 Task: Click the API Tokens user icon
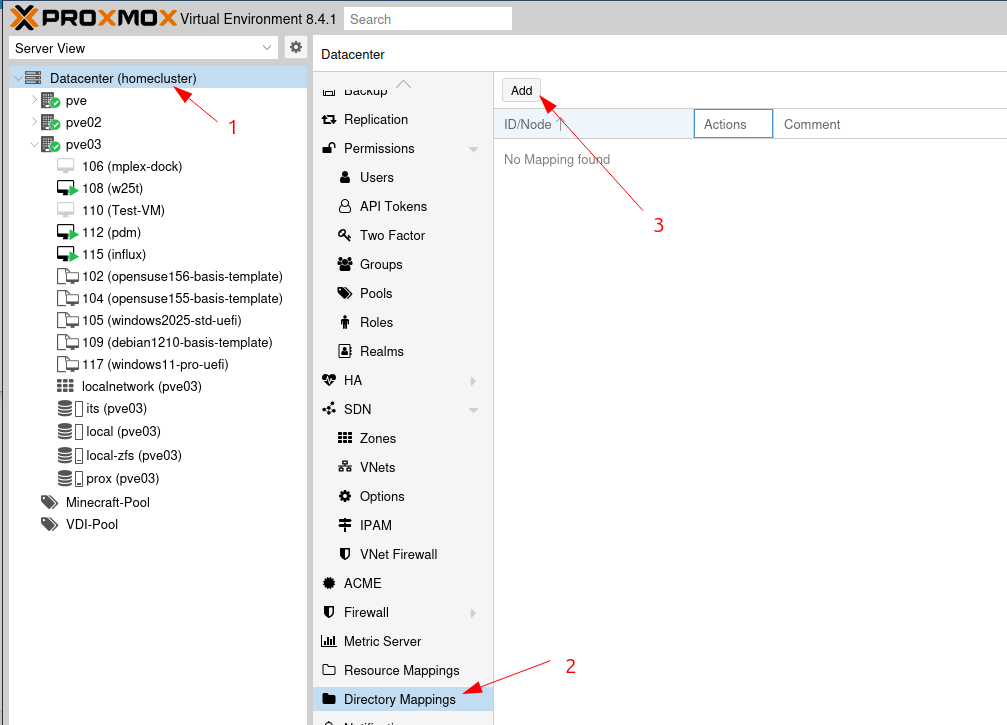pos(345,206)
